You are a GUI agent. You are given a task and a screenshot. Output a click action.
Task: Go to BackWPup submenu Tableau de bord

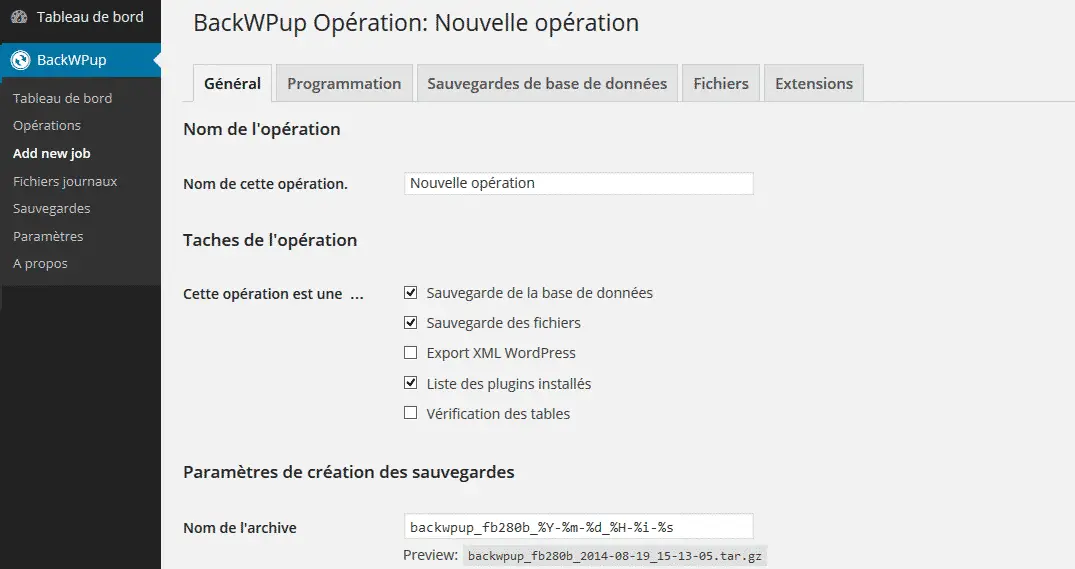click(x=62, y=98)
